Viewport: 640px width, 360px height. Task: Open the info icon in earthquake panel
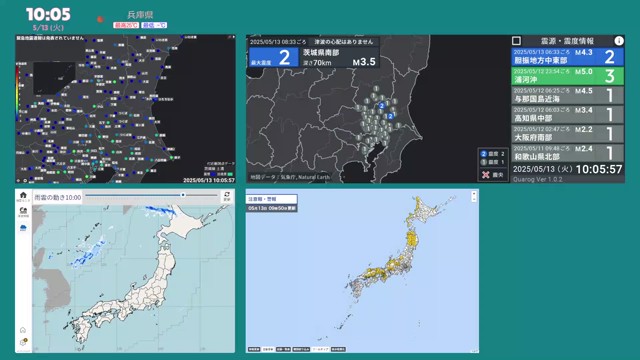(x=619, y=41)
